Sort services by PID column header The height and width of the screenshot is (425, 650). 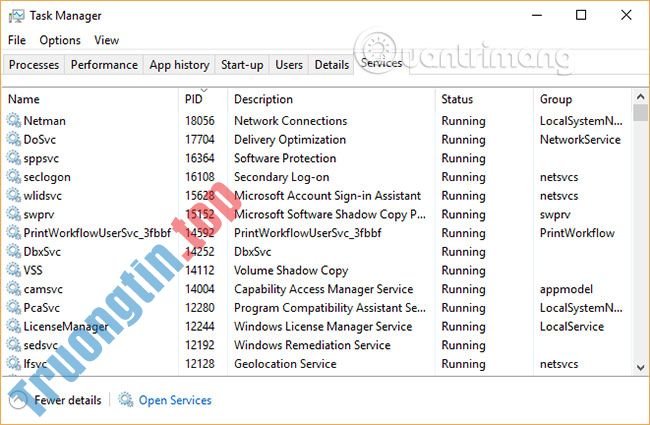(x=194, y=99)
